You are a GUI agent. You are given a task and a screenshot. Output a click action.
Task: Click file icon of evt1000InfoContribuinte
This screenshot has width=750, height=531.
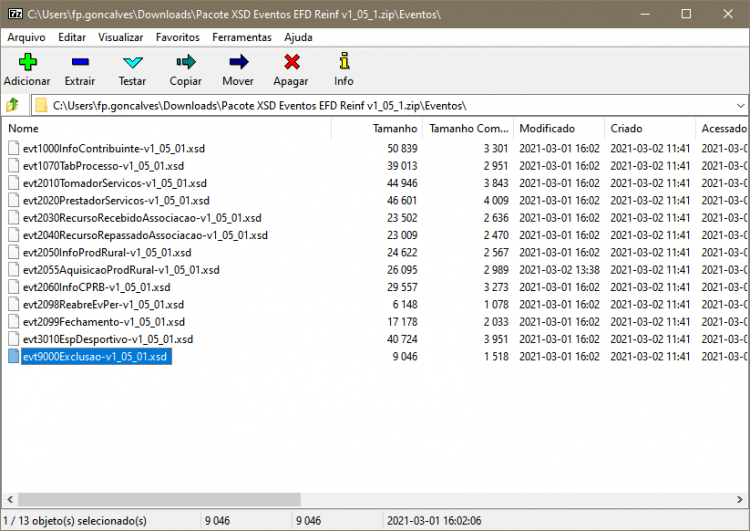[x=14, y=148]
